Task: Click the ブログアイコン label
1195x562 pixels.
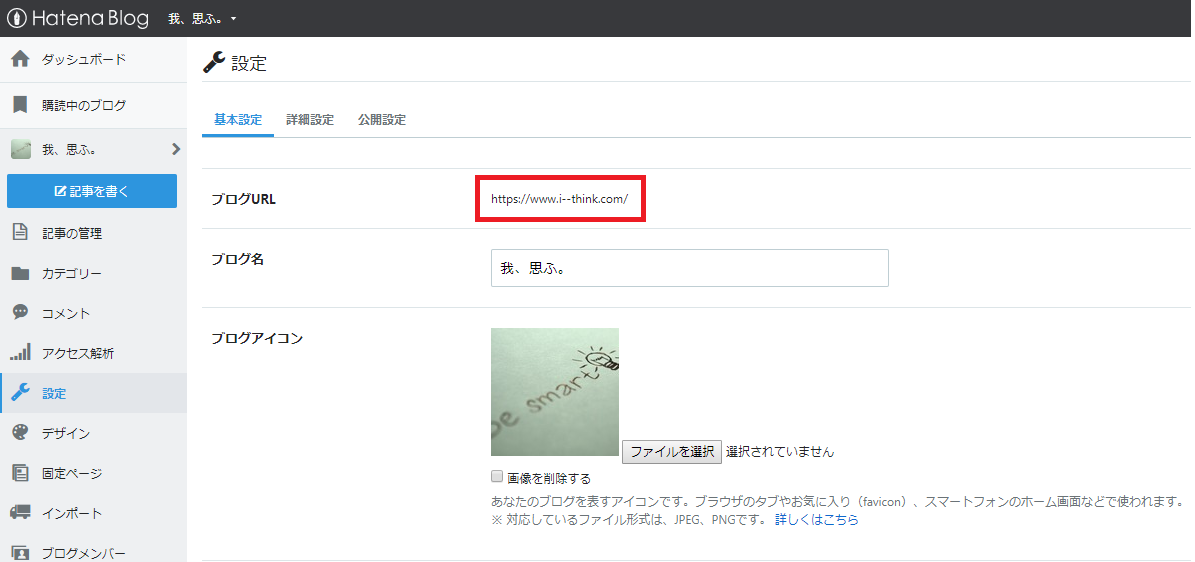Action: pyautogui.click(x=257, y=338)
